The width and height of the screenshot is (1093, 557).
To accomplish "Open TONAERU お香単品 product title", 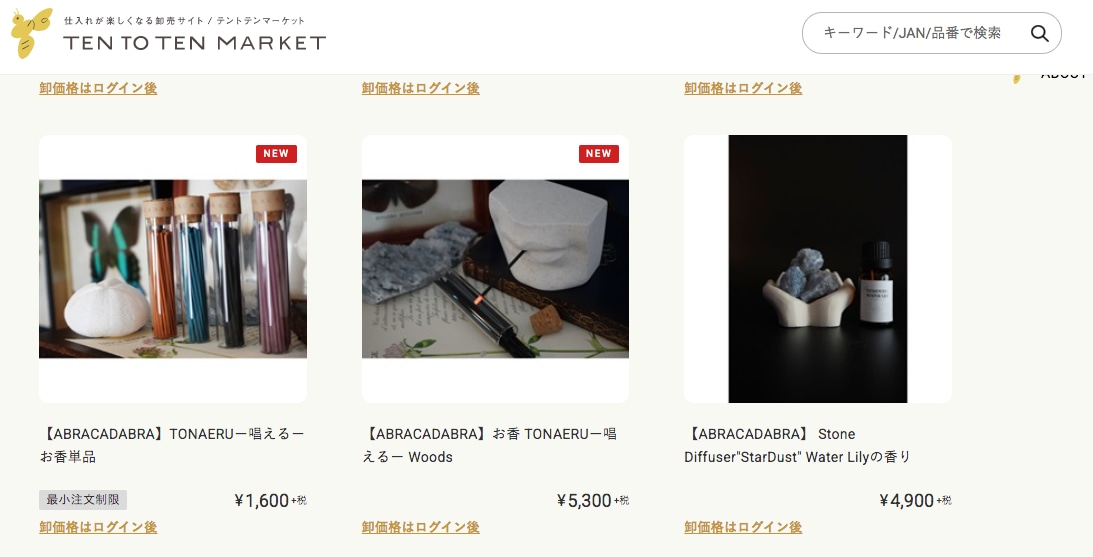I will point(172,445).
